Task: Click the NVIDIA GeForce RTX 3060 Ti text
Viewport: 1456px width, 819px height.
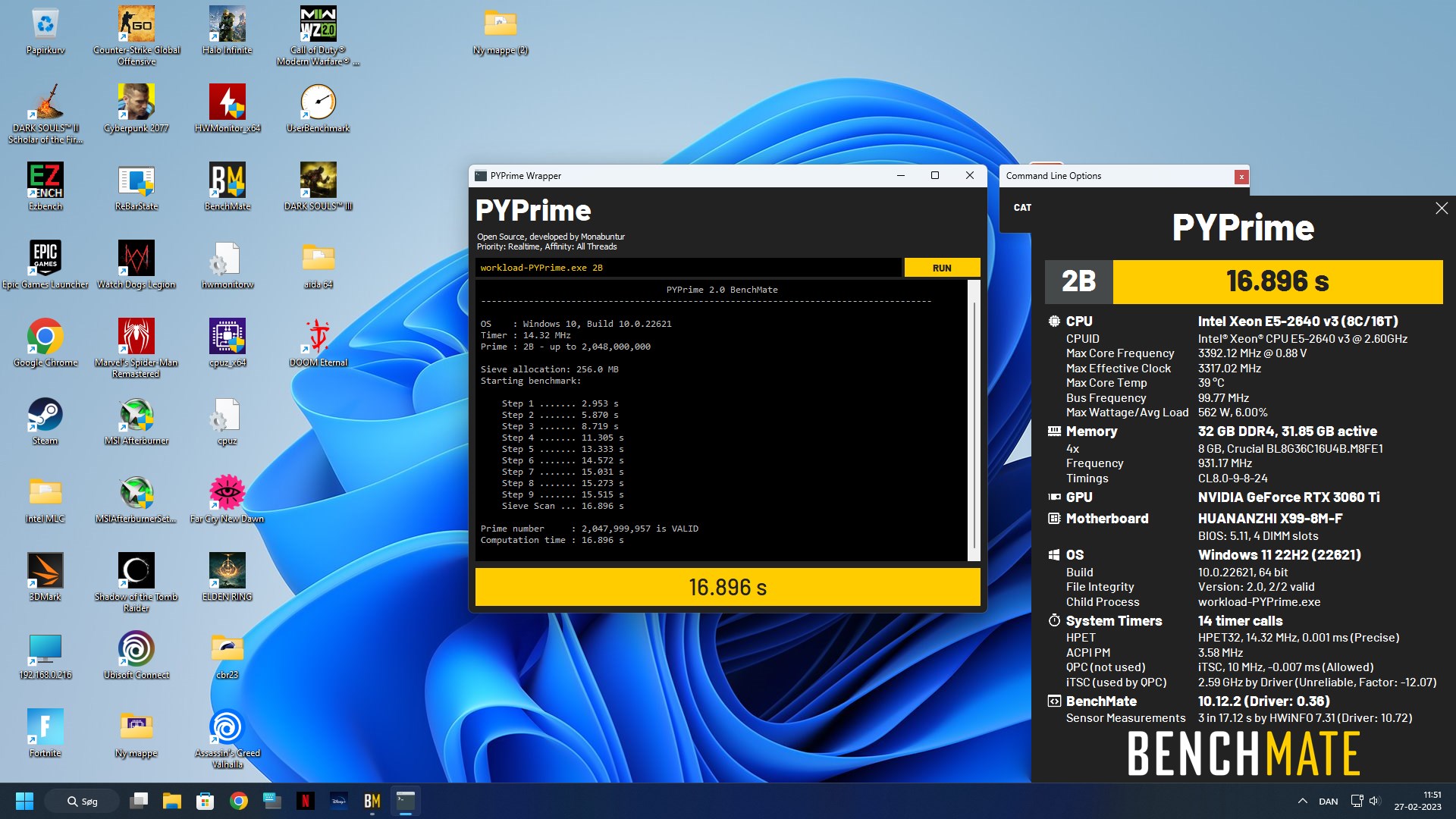Action: click(1288, 497)
